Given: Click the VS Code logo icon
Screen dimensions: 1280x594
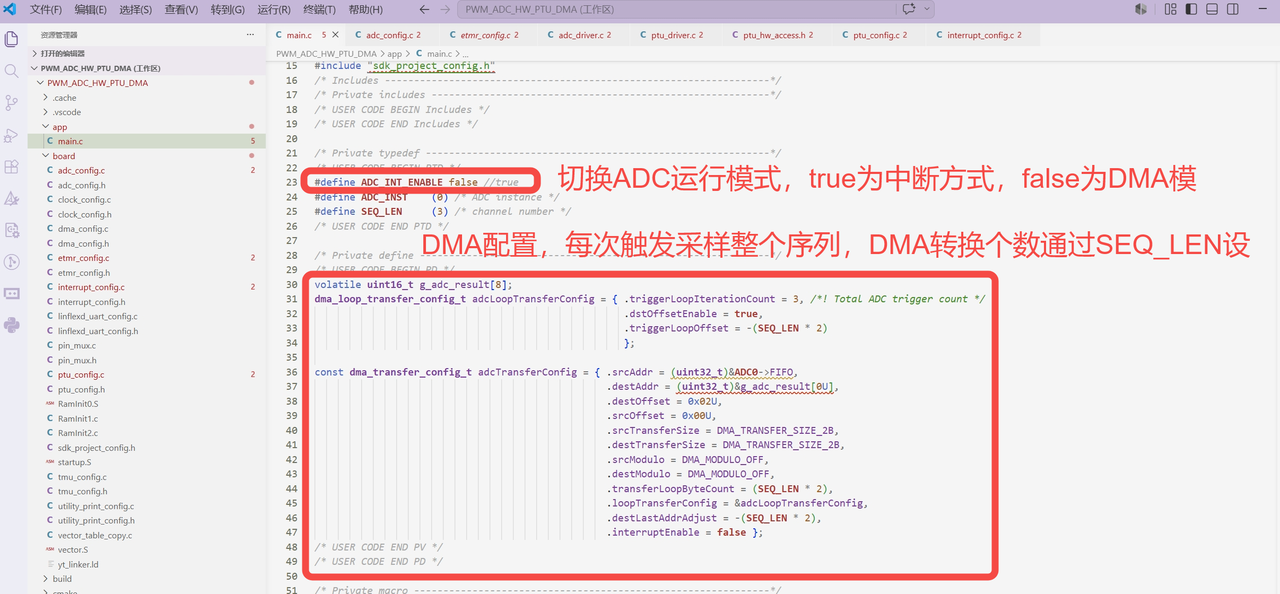Looking at the screenshot, I should pyautogui.click(x=10, y=9).
